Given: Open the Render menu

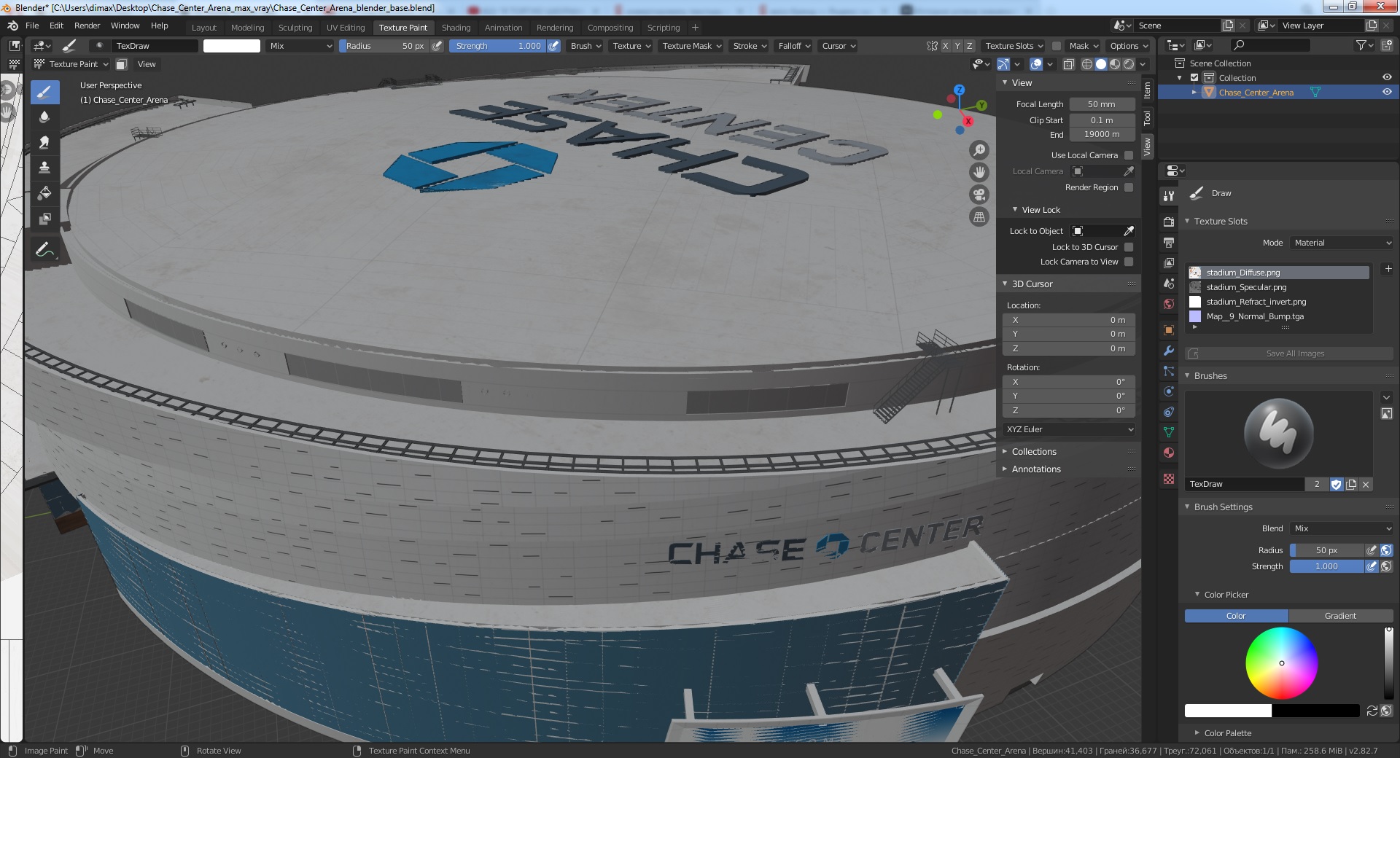Looking at the screenshot, I should pyautogui.click(x=87, y=26).
